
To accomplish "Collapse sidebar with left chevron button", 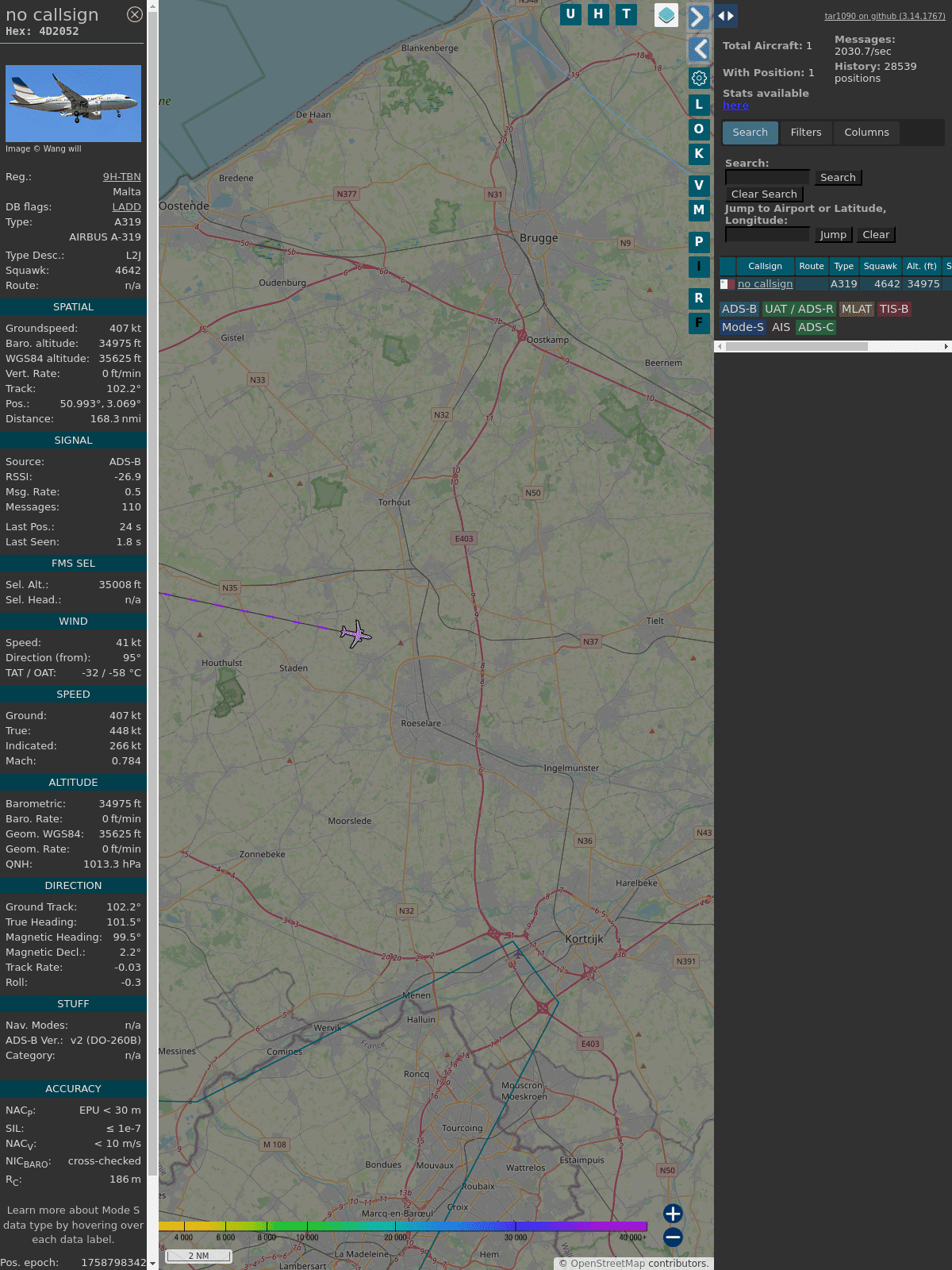I will tap(699, 49).
